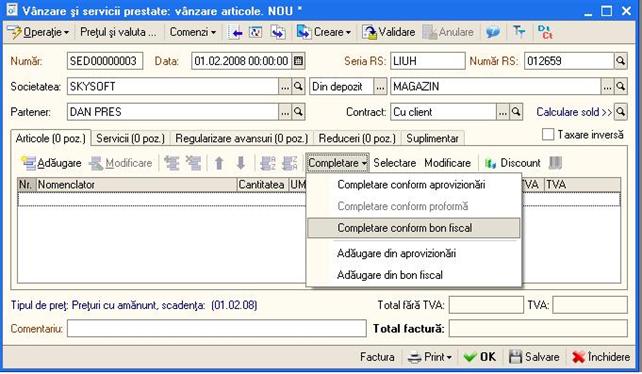Open the Creare dropdown menu
This screenshot has height=374, width=642.
pyautogui.click(x=324, y=32)
